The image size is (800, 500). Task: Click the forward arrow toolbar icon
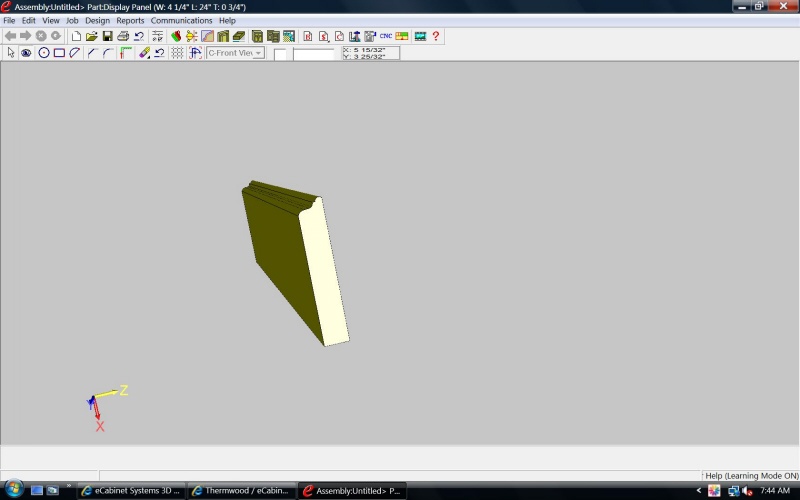[x=26, y=36]
